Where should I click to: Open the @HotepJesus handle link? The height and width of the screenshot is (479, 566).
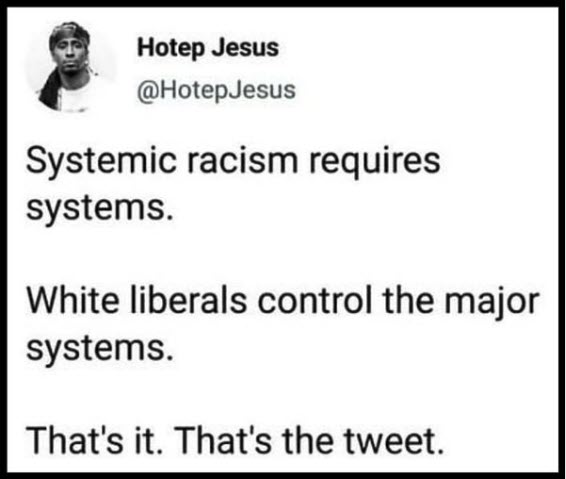click(216, 90)
